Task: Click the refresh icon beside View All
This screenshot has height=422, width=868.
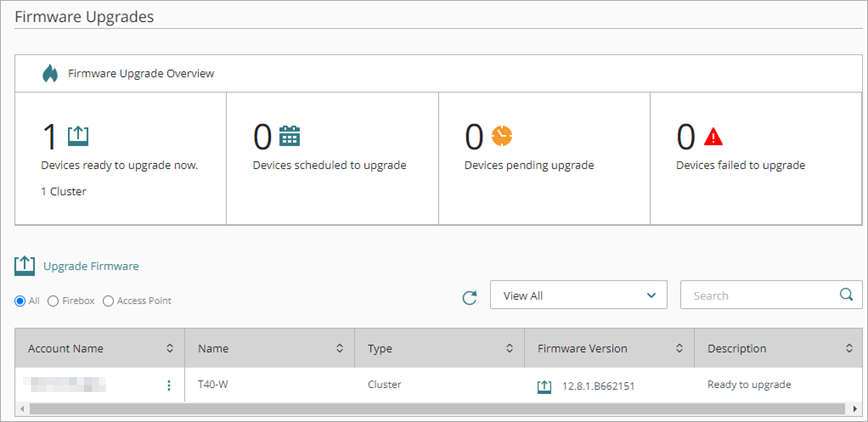Action: pyautogui.click(x=469, y=297)
